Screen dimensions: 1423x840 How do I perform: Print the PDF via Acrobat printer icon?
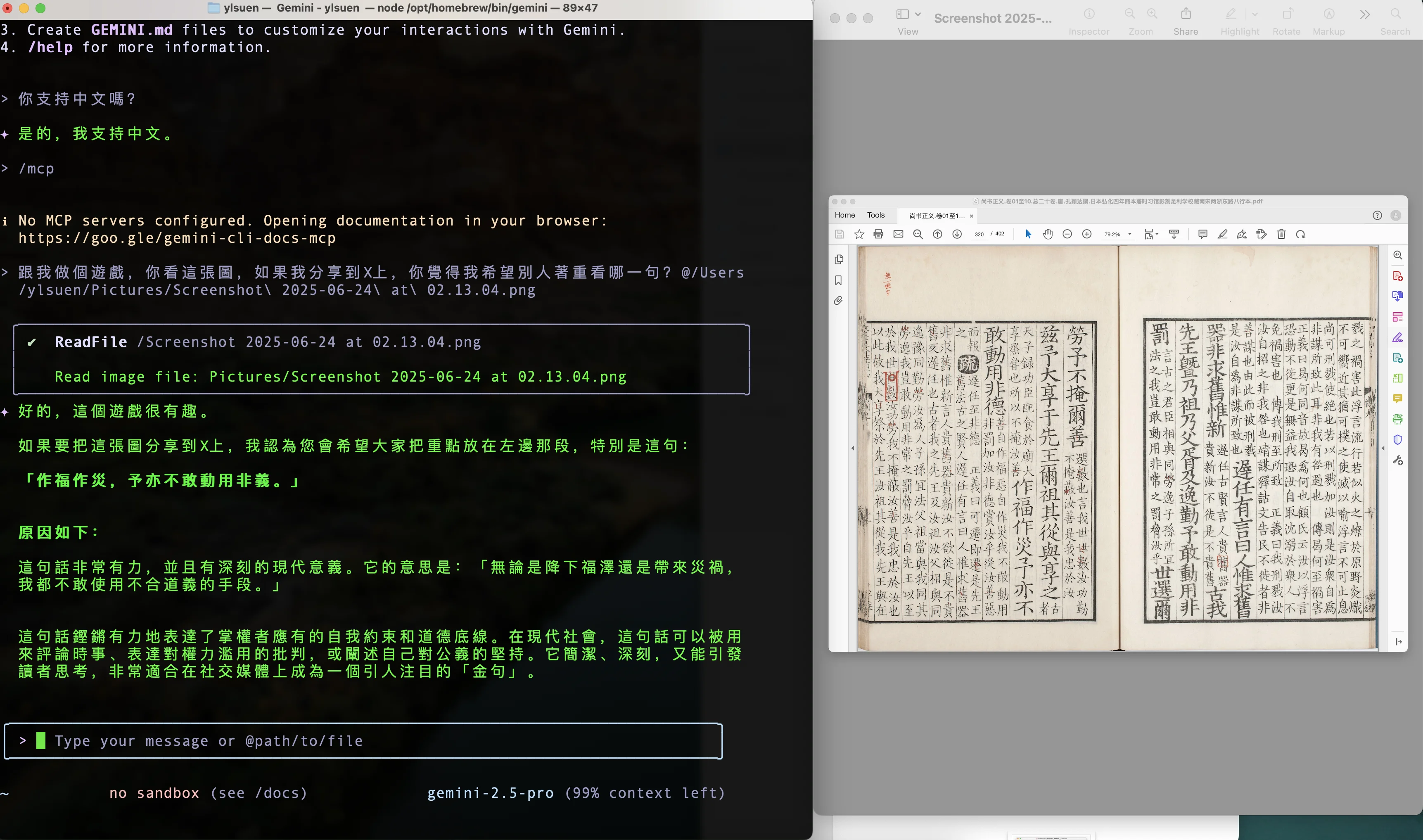[x=878, y=234]
